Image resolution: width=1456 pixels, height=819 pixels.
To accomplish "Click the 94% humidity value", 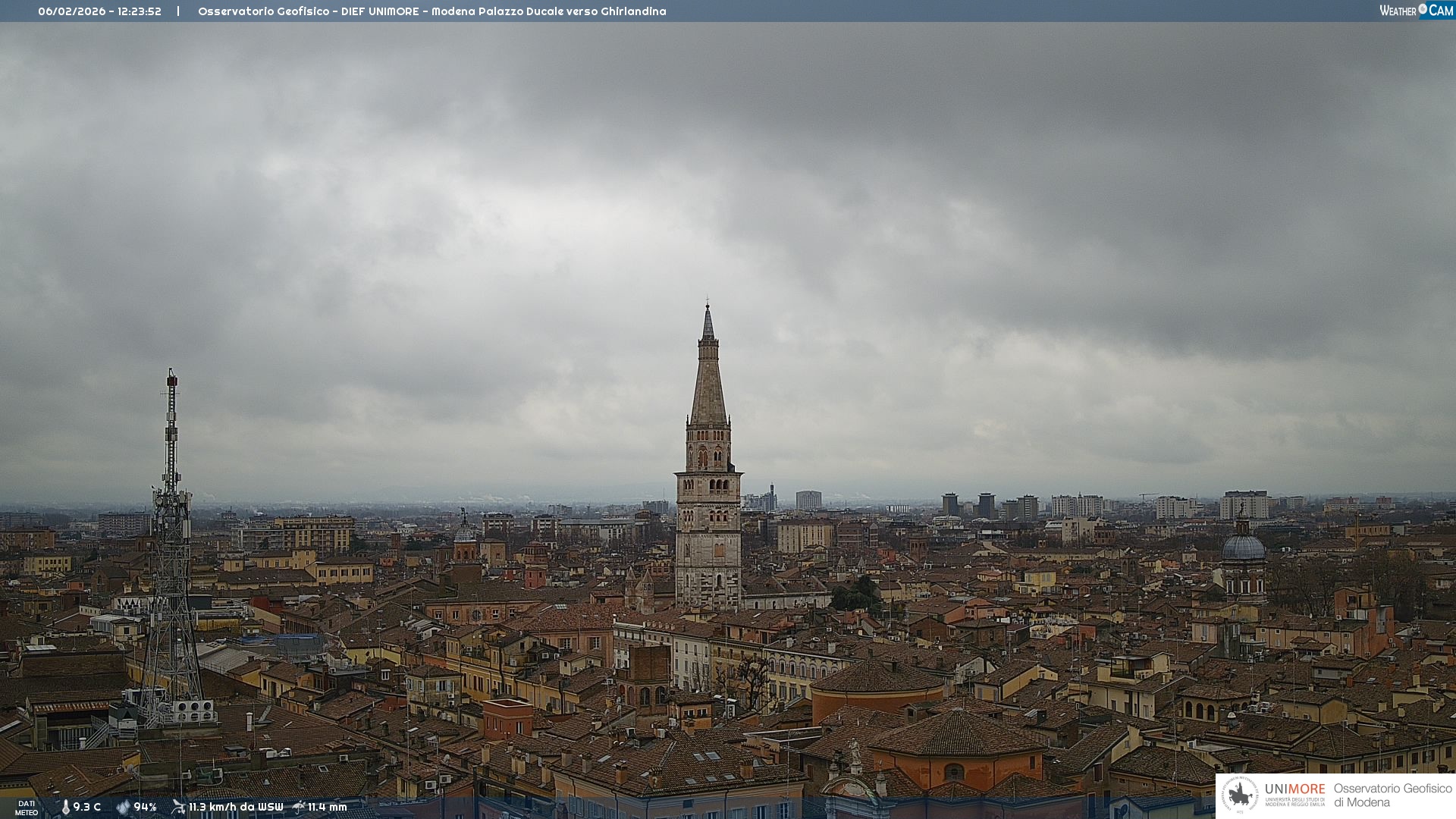I will pos(145,807).
